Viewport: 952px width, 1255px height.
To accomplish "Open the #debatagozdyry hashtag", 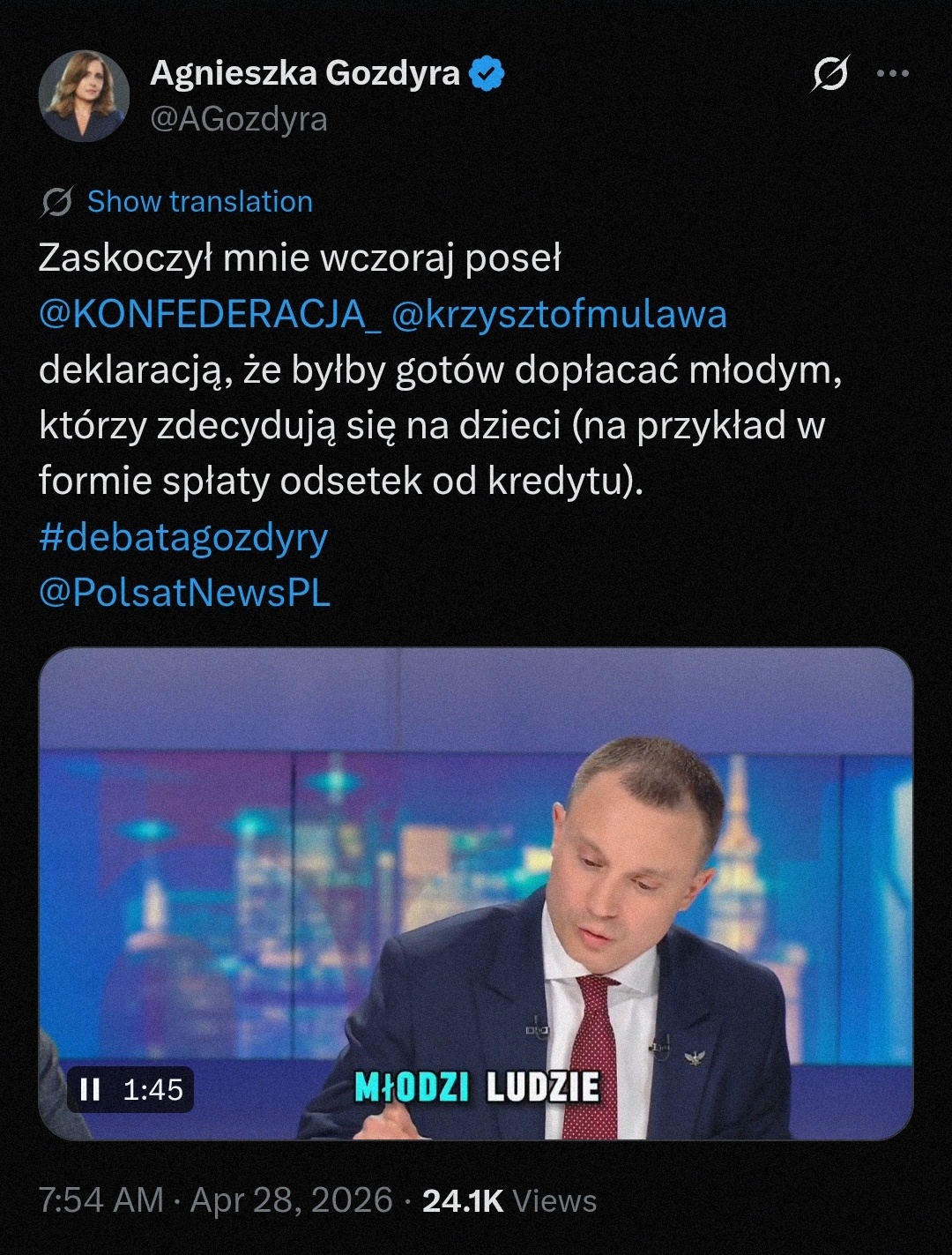I will pyautogui.click(x=183, y=537).
